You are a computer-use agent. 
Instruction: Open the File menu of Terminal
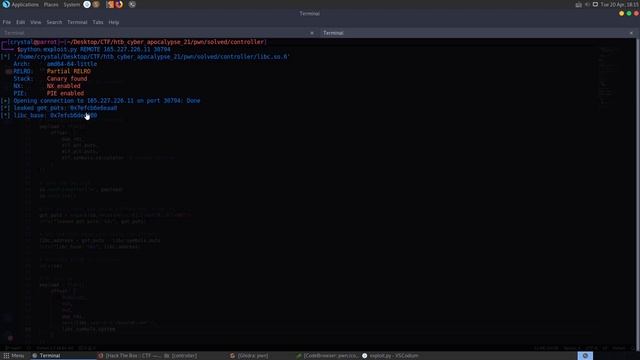7,22
